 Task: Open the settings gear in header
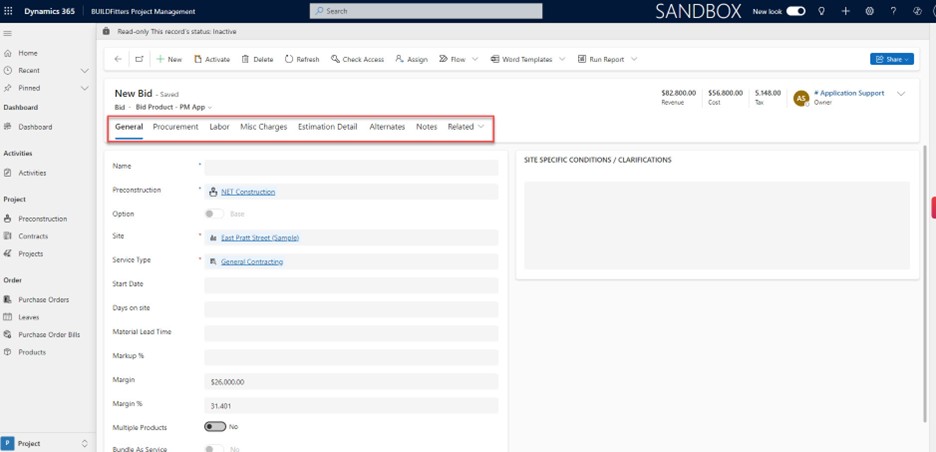(870, 11)
